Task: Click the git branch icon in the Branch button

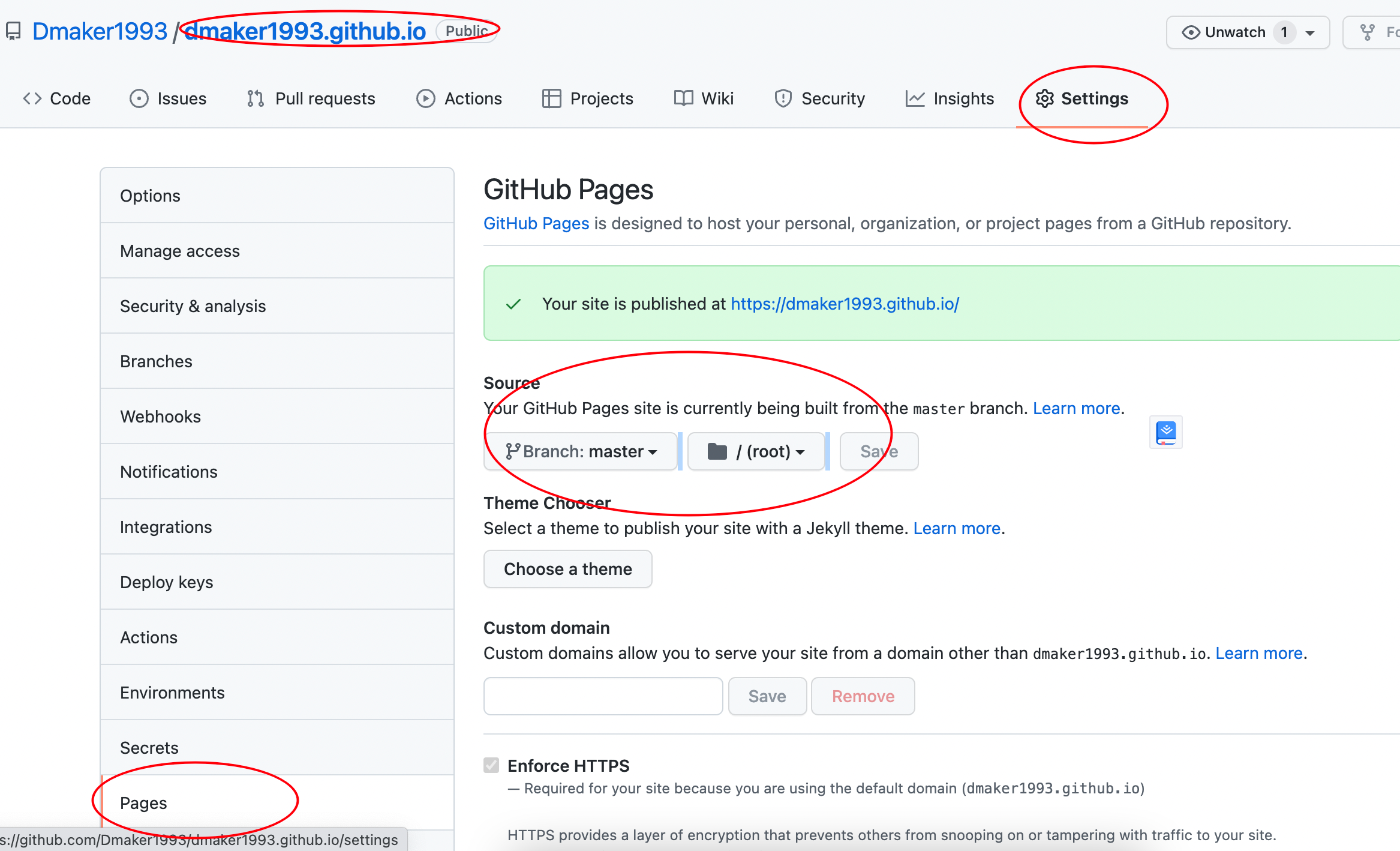Action: coord(512,451)
